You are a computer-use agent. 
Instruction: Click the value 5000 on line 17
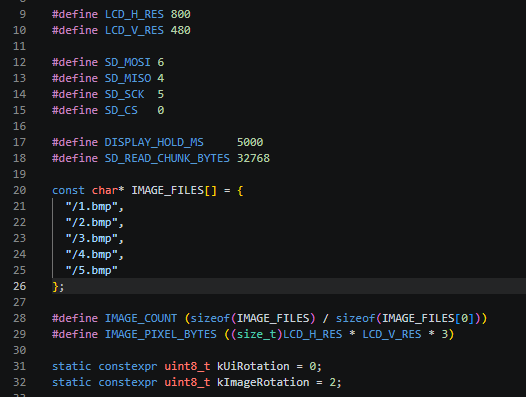click(250, 142)
